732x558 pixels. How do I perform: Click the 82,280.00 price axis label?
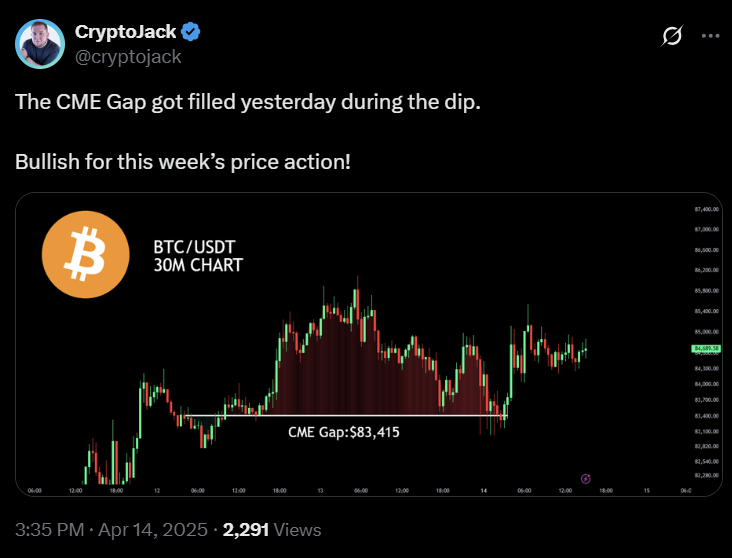click(706, 476)
